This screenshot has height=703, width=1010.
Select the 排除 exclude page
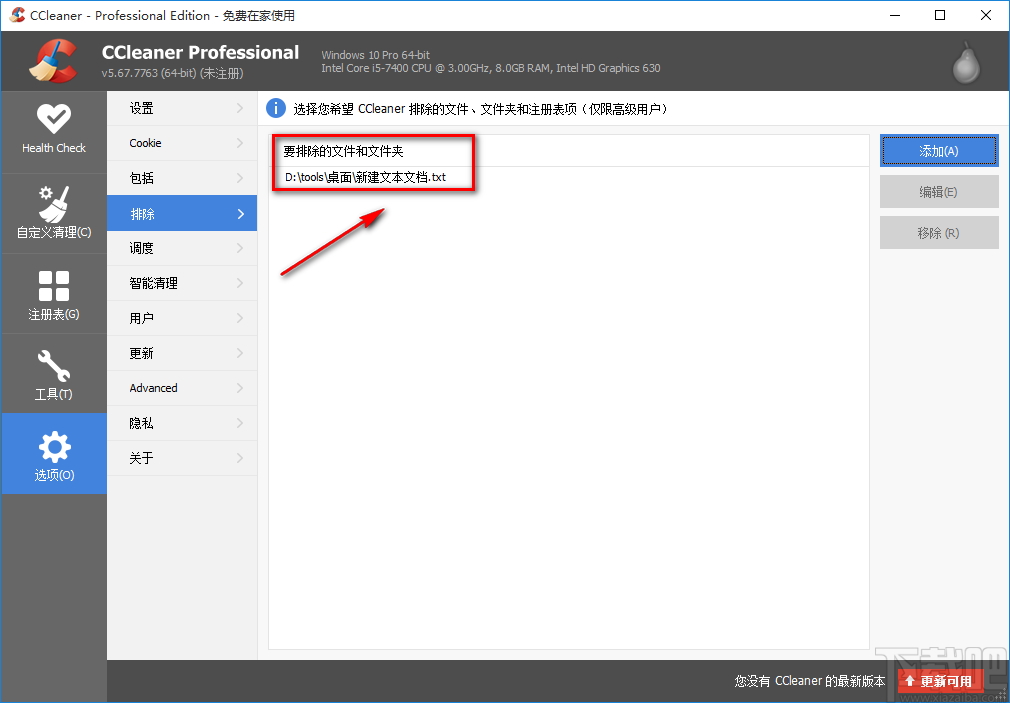coord(182,213)
